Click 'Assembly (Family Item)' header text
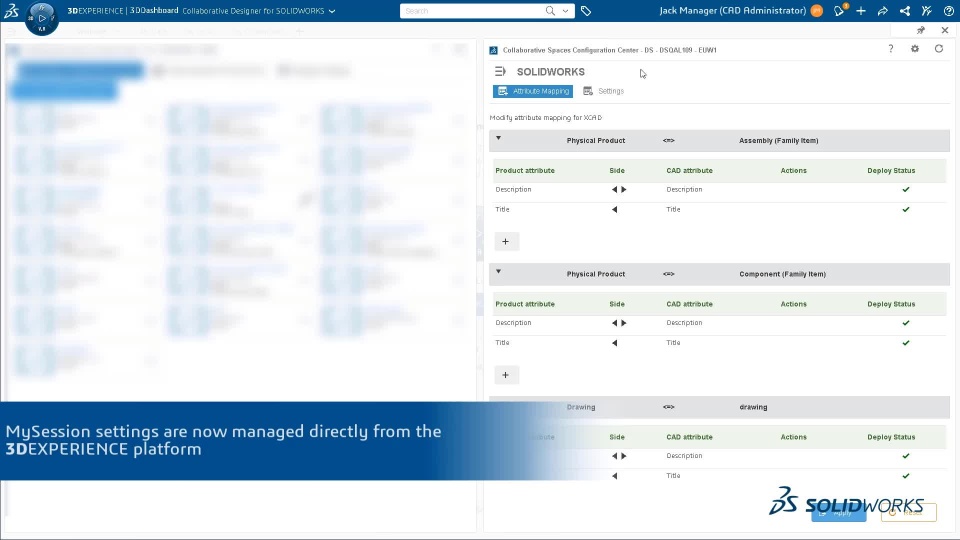 [x=778, y=141]
